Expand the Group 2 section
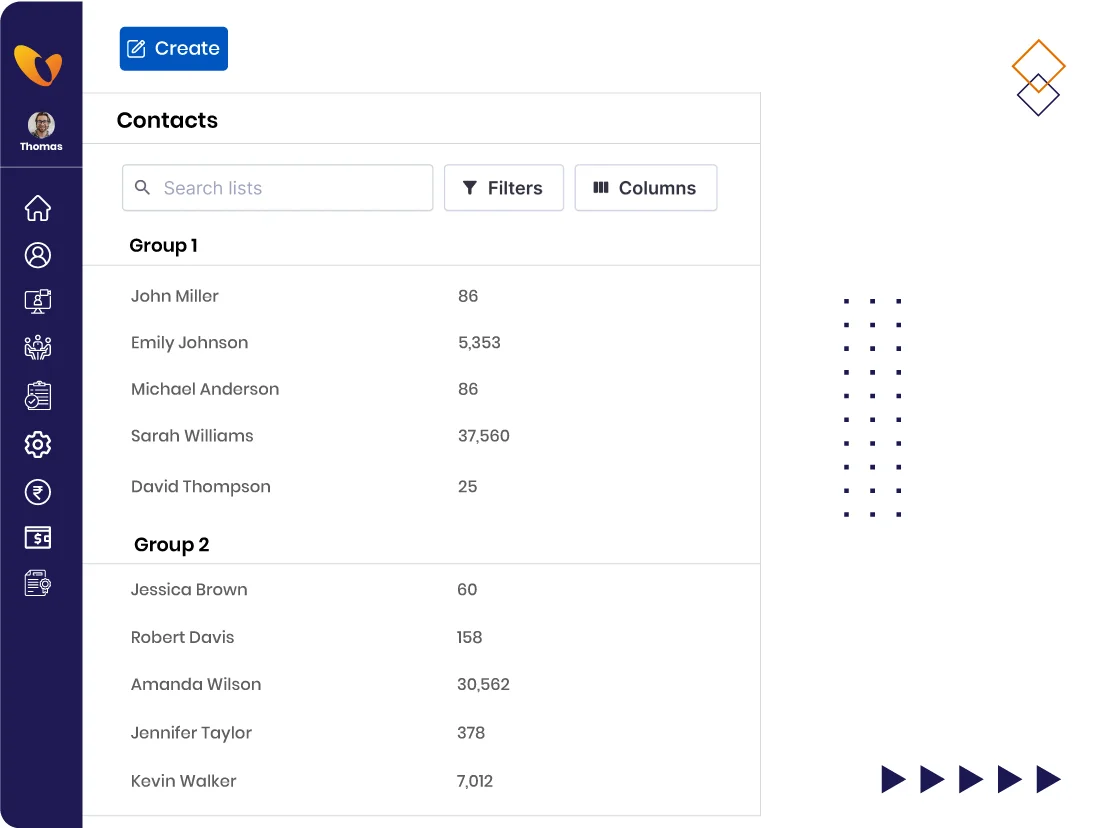This screenshot has width=1120, height=828. [x=171, y=544]
